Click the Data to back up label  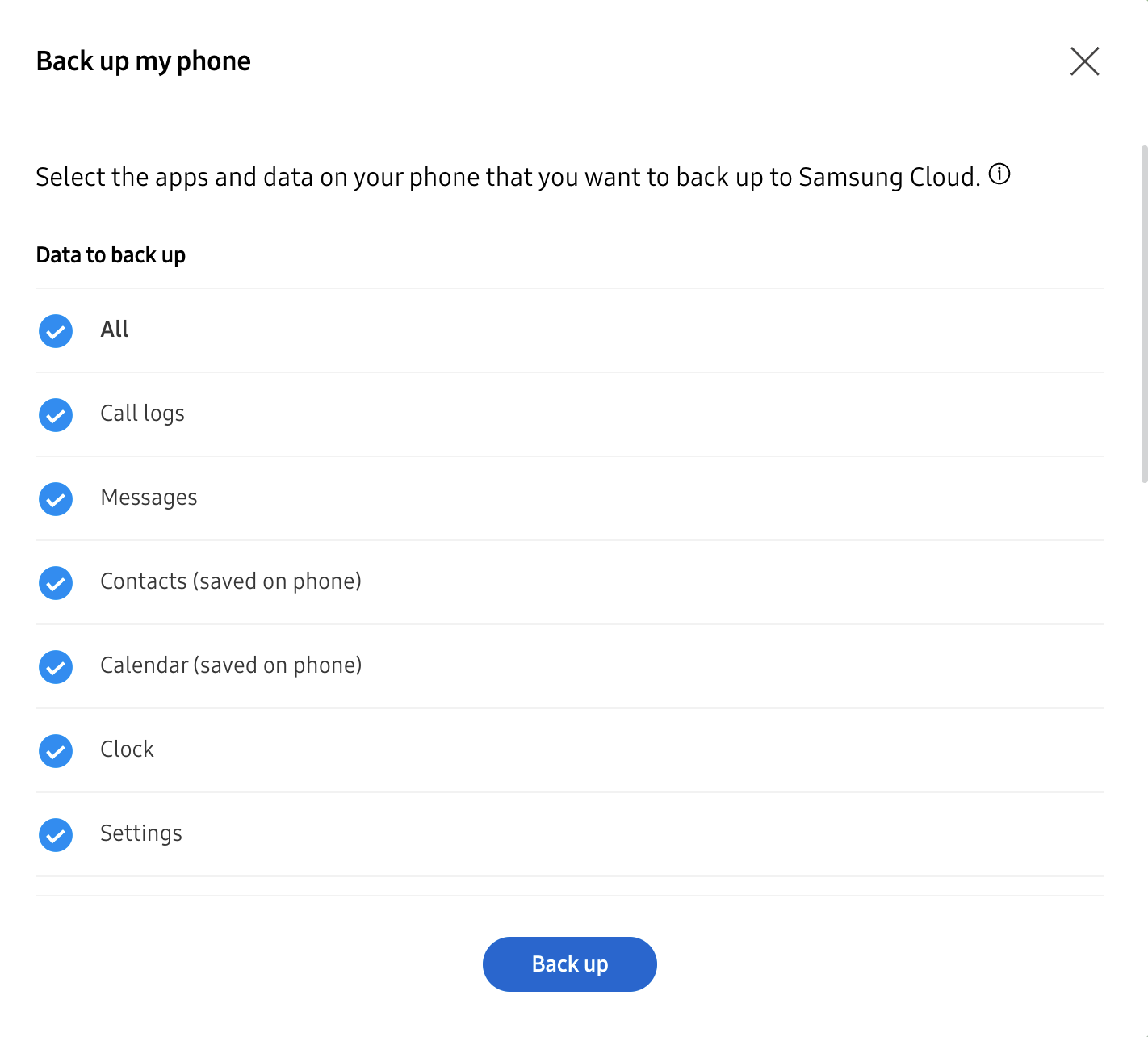coord(111,254)
